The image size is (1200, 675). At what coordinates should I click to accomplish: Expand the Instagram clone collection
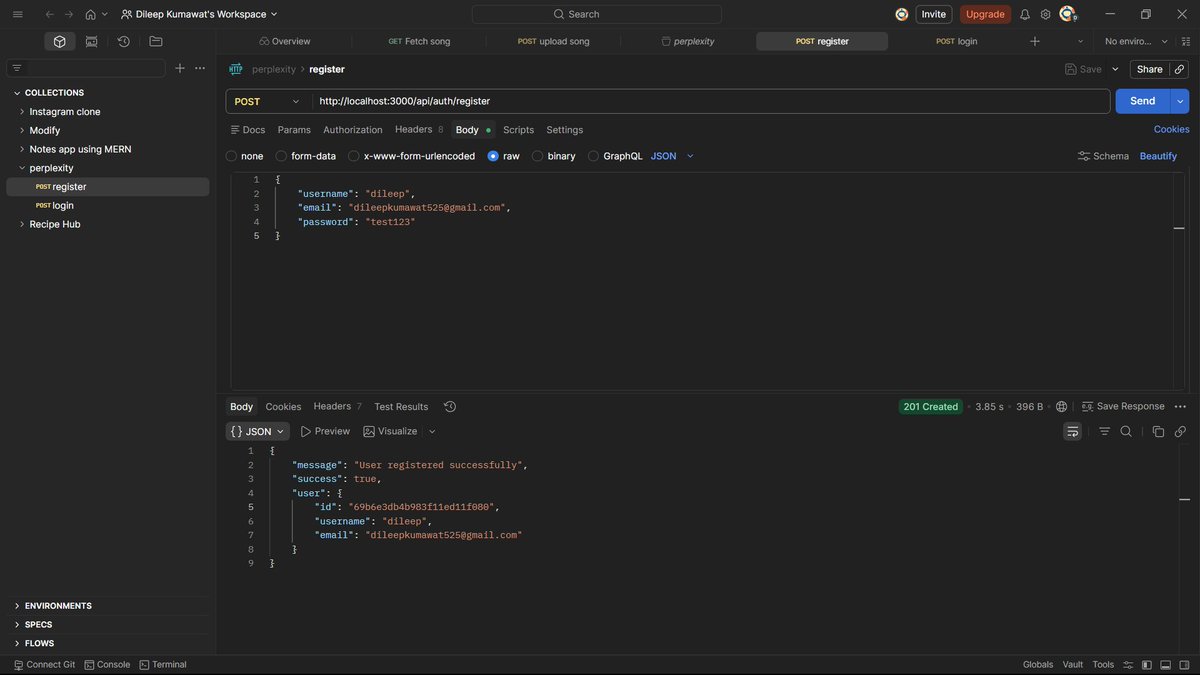[22, 112]
